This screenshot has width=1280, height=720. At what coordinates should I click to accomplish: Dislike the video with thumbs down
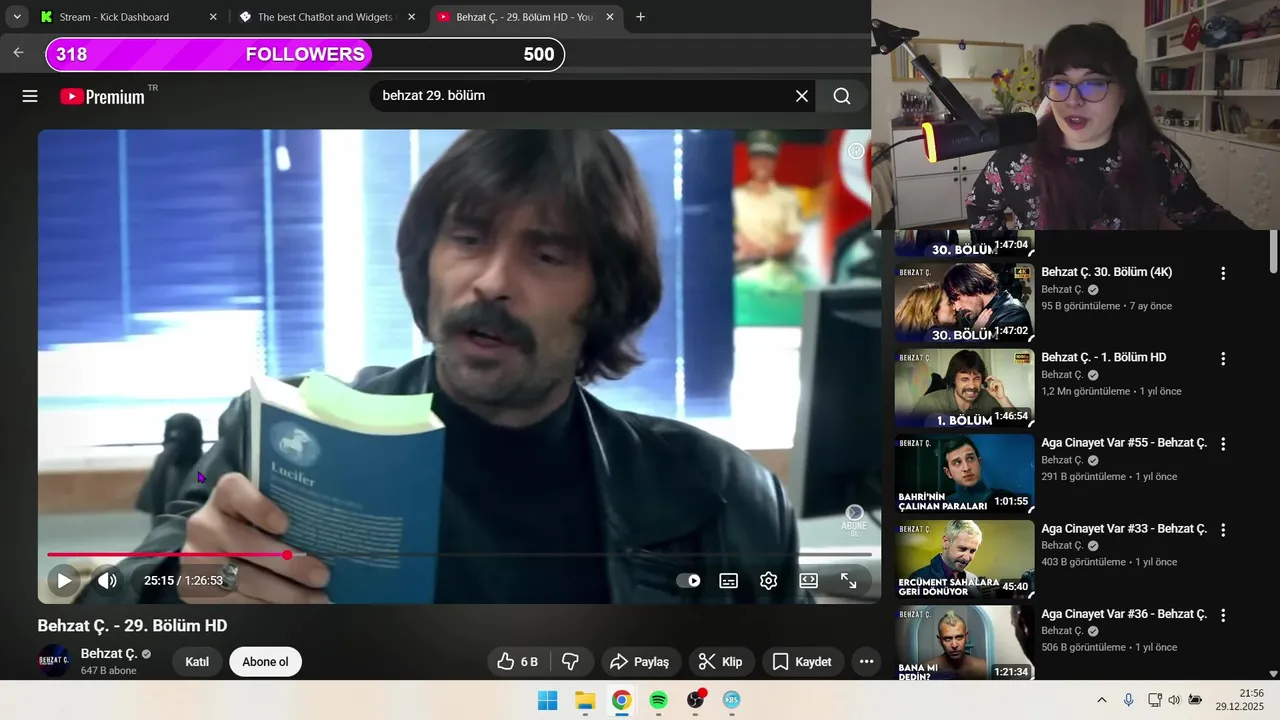[570, 661]
